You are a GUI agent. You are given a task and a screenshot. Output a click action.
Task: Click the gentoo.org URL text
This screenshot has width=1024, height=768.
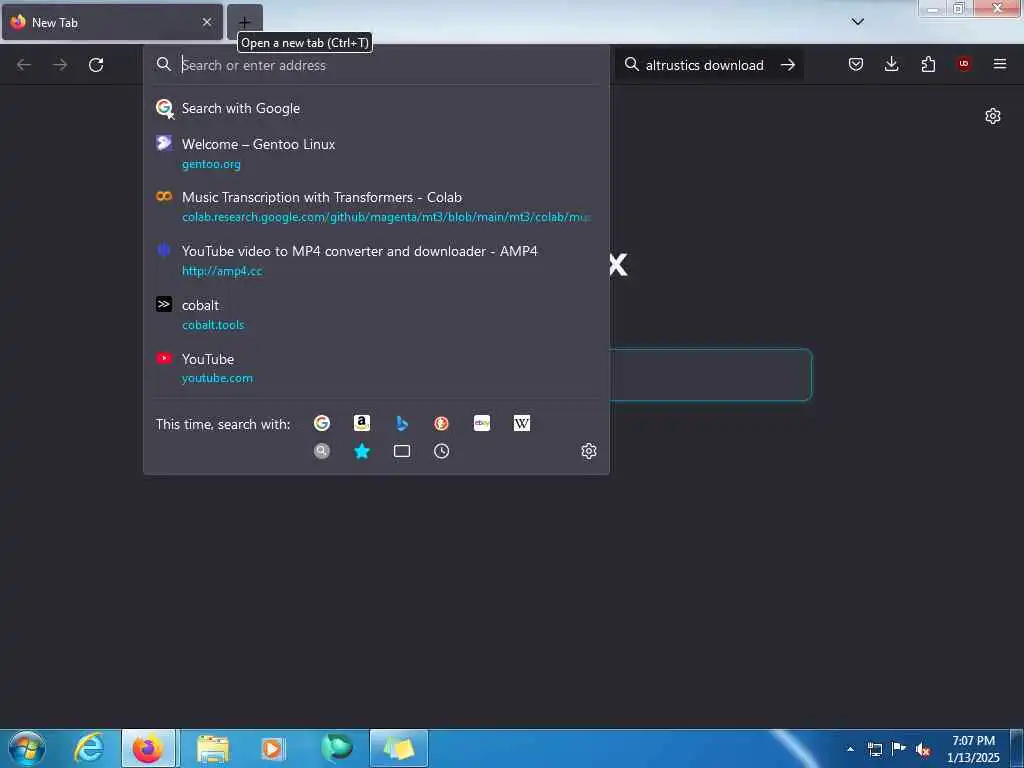(x=211, y=164)
